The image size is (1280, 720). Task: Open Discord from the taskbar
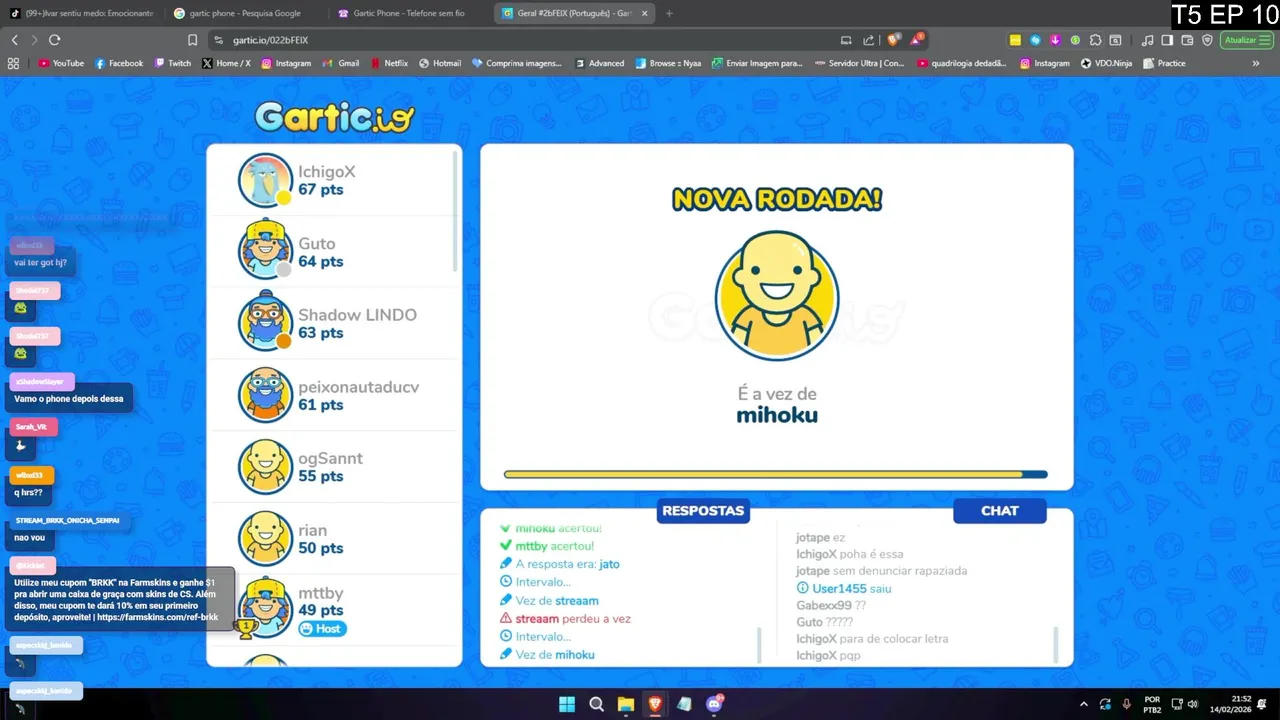coord(714,704)
